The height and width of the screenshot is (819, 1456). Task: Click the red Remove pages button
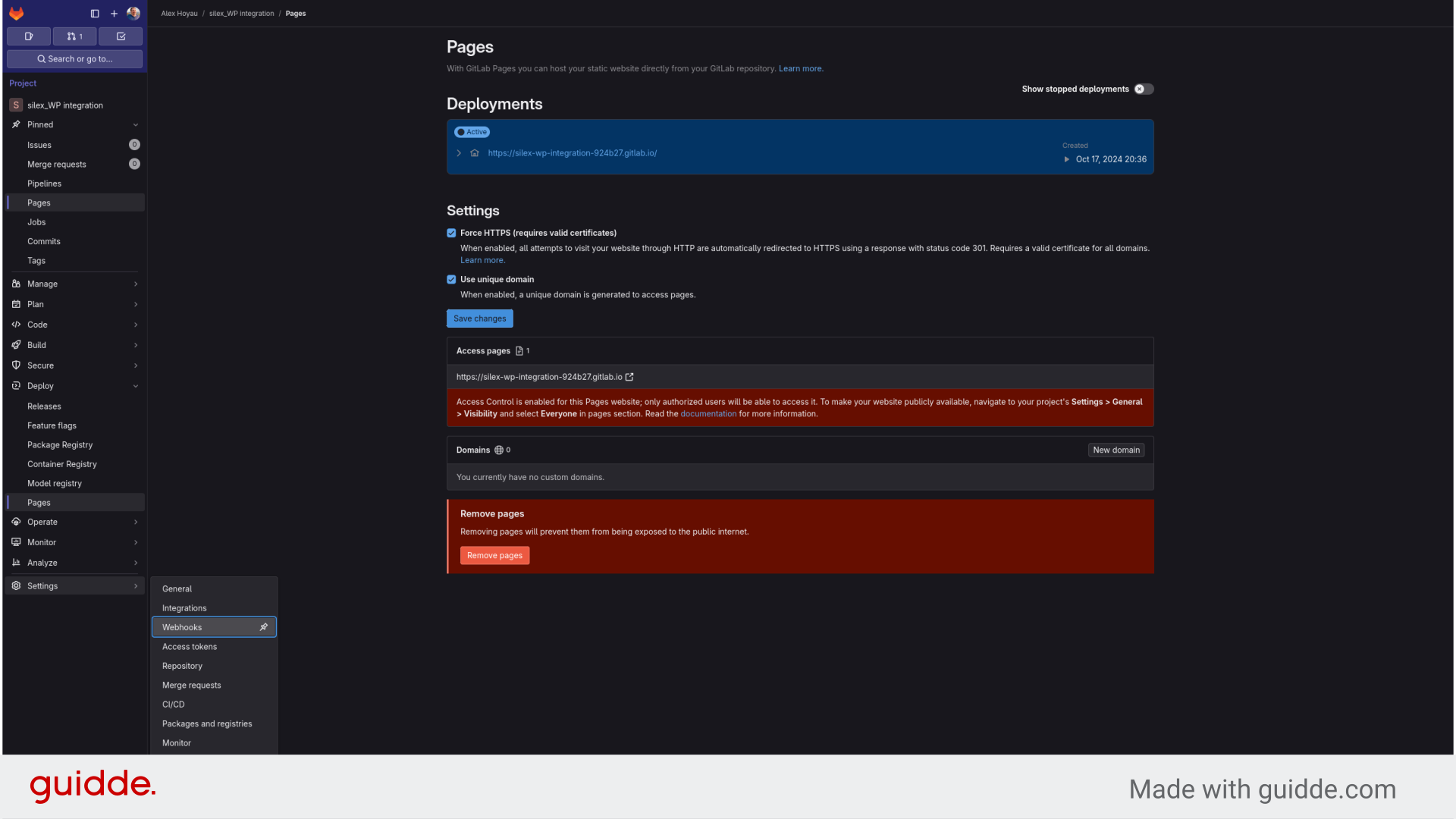click(494, 556)
